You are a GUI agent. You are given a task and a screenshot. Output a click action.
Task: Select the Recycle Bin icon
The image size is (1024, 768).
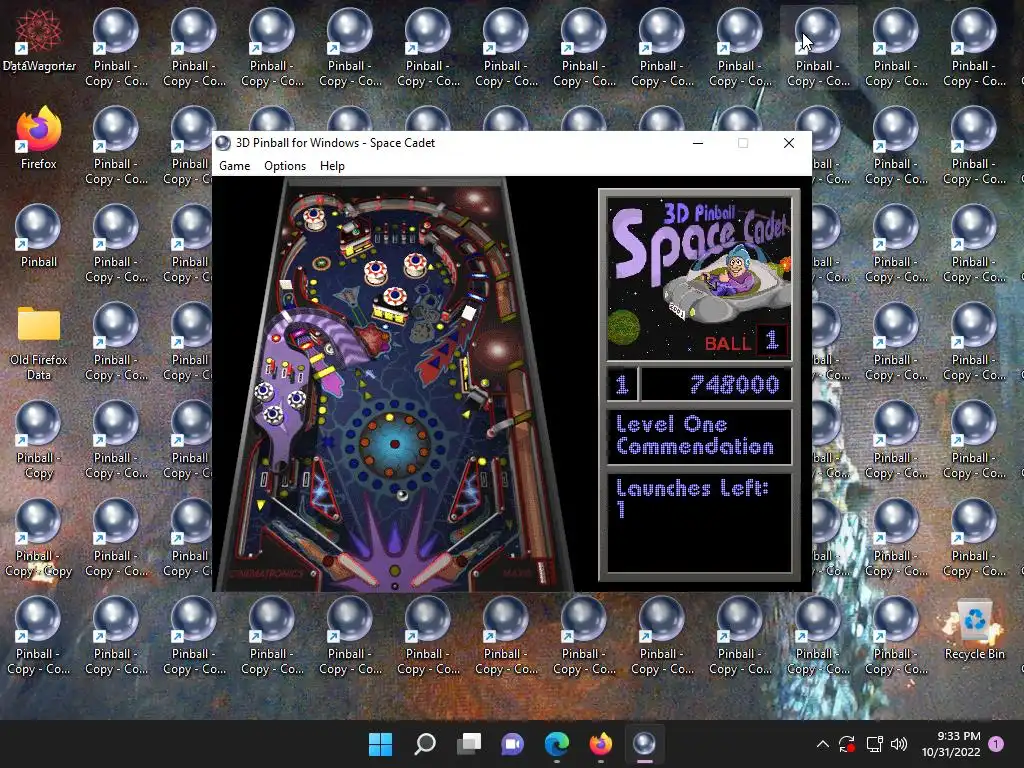(x=974, y=630)
